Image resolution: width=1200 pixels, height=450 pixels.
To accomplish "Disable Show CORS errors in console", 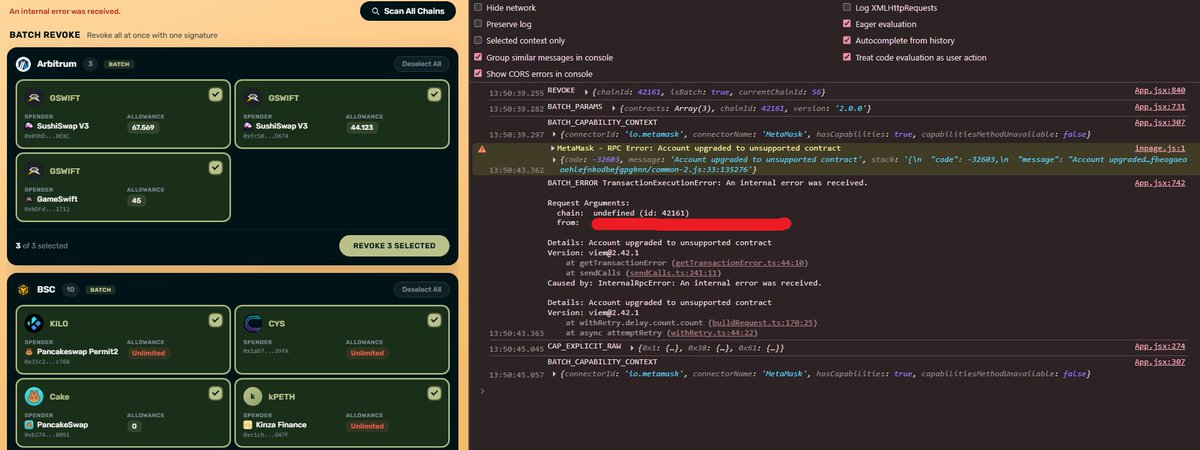I will [478, 74].
